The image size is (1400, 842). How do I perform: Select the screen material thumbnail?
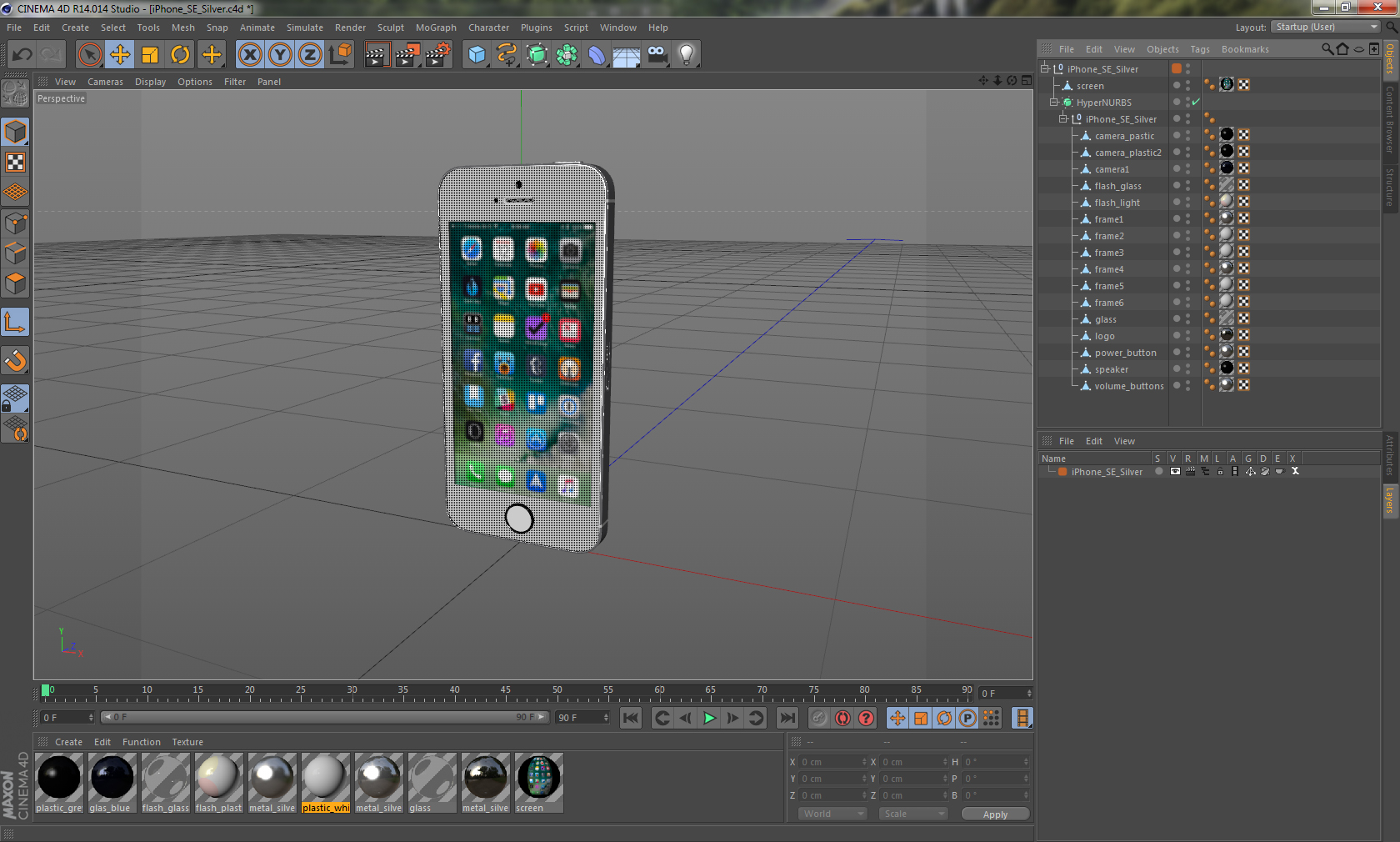coord(539,783)
